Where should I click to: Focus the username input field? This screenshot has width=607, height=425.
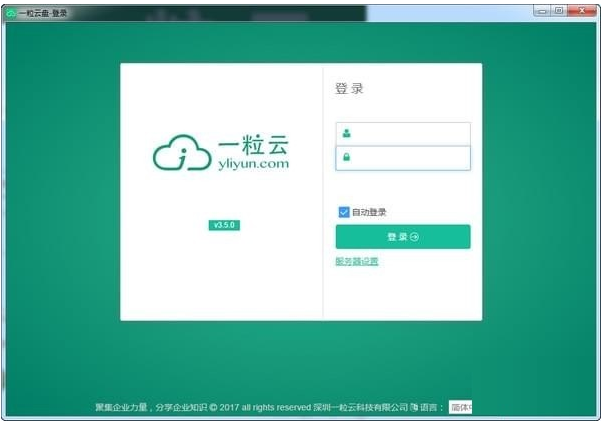410,133
